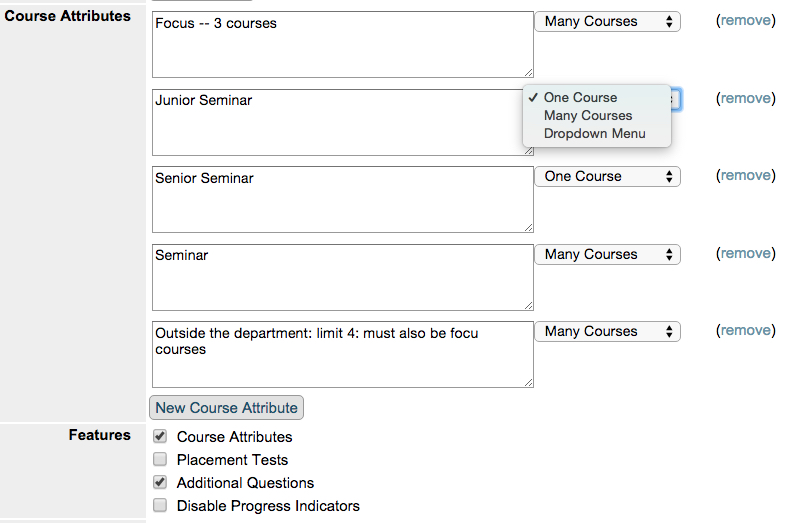Open Senior Seminar's One Course dropdown
The height and width of the screenshot is (523, 791).
click(607, 177)
